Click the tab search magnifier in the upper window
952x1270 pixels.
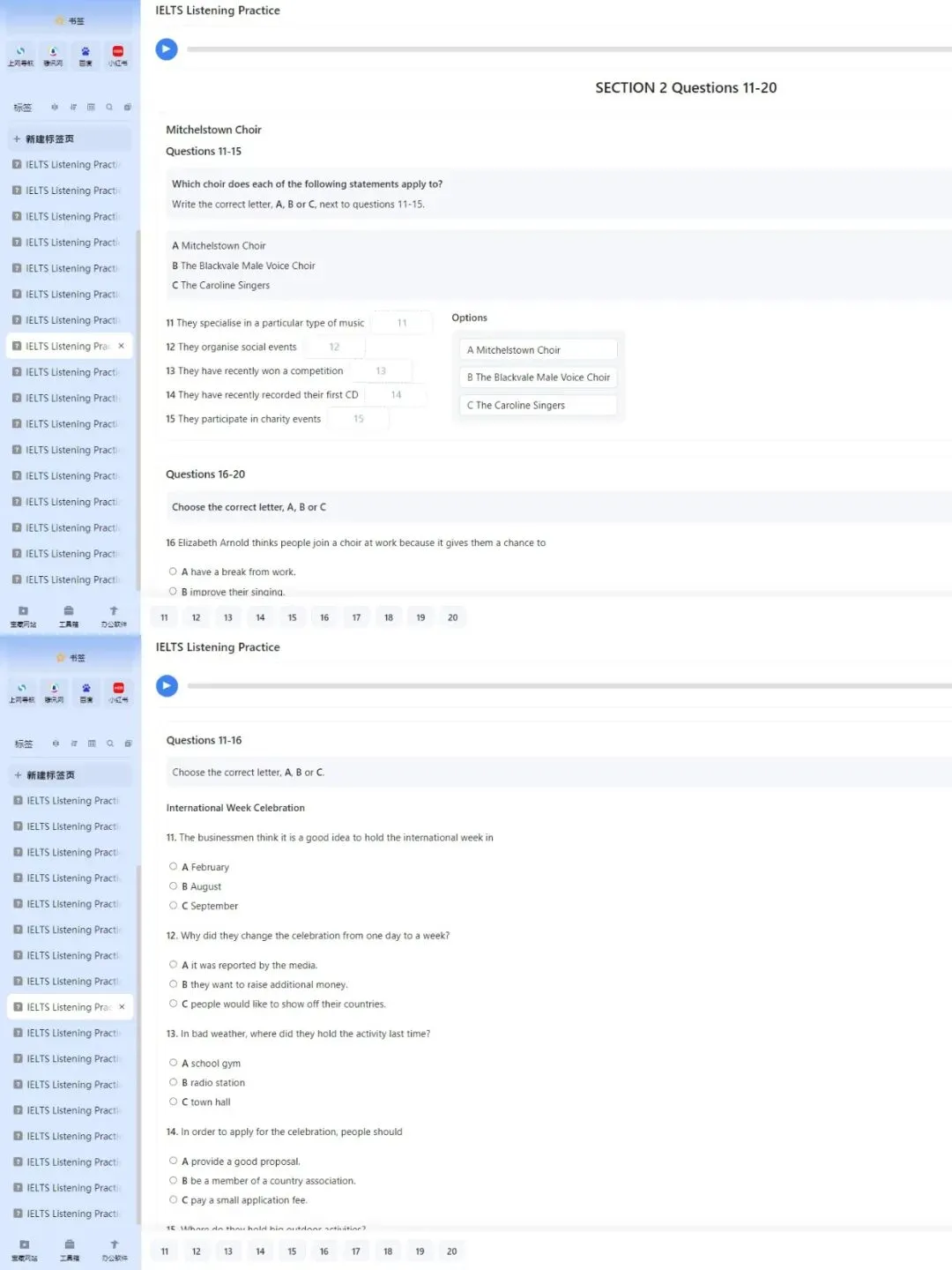[x=109, y=107]
